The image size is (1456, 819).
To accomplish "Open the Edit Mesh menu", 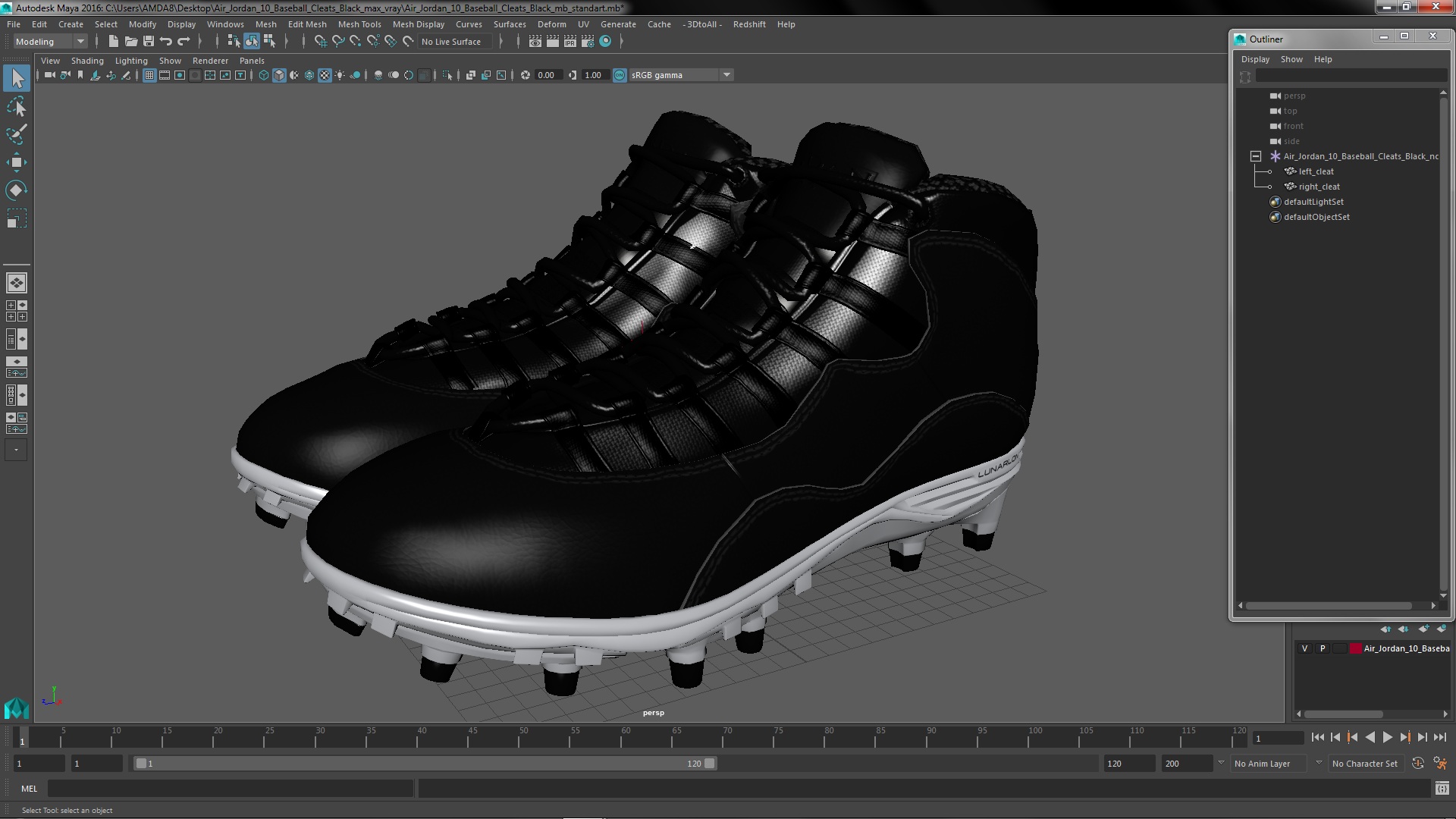I will click(307, 24).
